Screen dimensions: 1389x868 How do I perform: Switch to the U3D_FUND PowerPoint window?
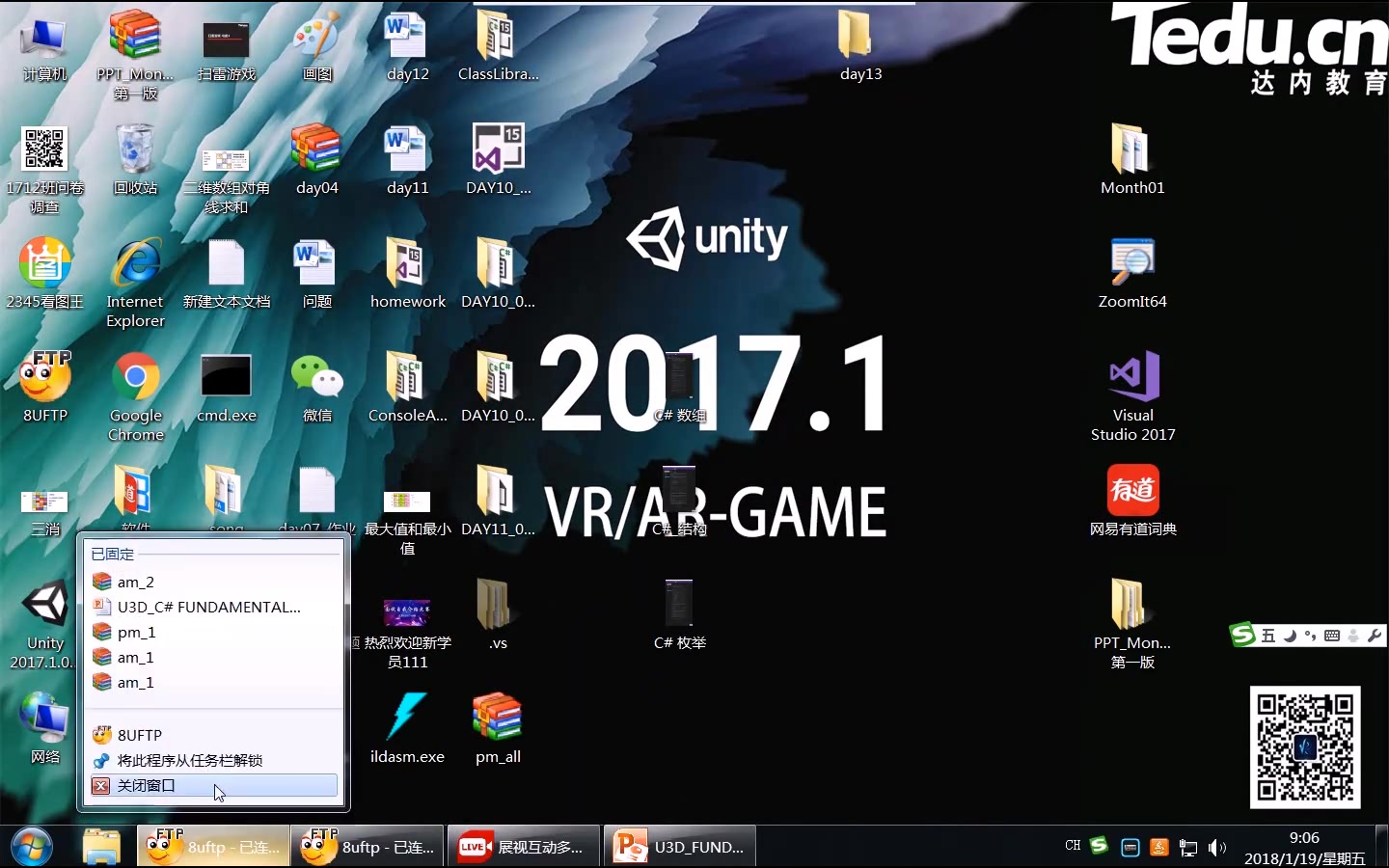click(679, 846)
